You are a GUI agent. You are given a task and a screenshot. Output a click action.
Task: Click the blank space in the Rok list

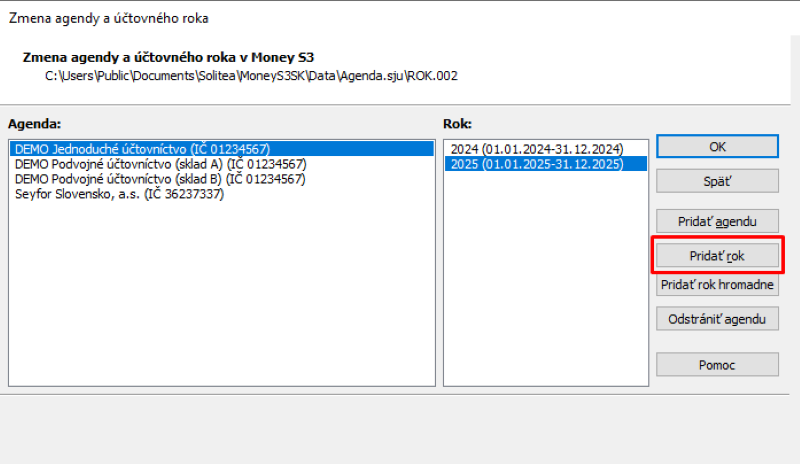(x=545, y=290)
